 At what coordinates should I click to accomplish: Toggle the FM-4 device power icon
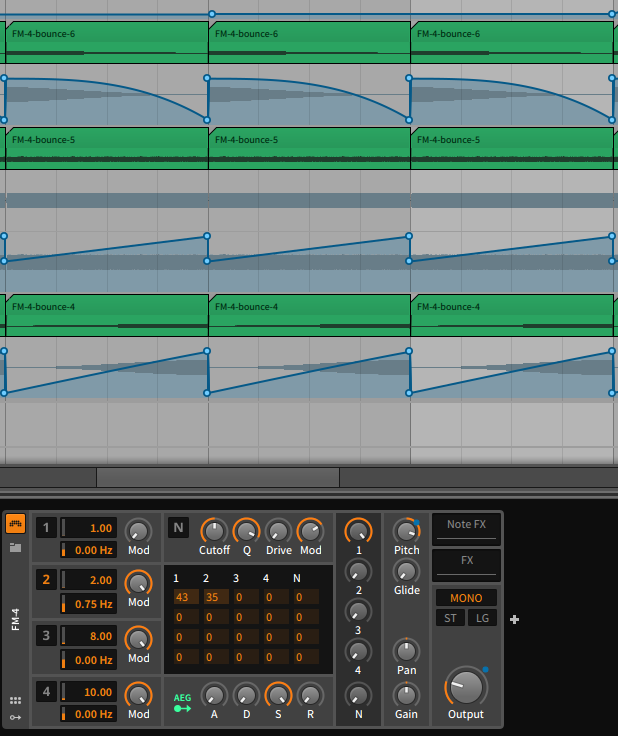click(15, 524)
